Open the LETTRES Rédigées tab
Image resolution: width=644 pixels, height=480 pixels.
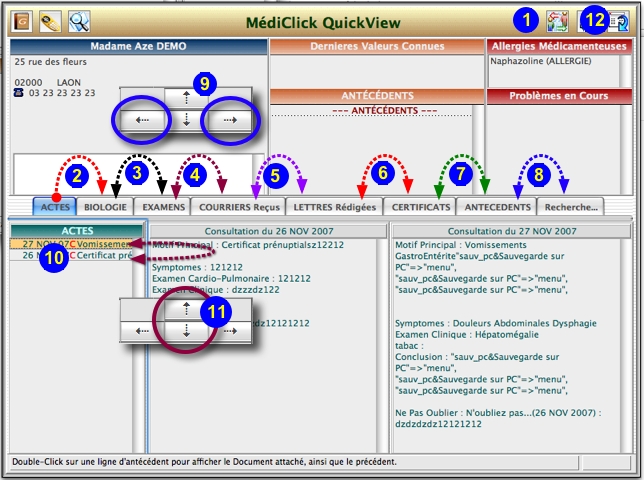tap(334, 207)
